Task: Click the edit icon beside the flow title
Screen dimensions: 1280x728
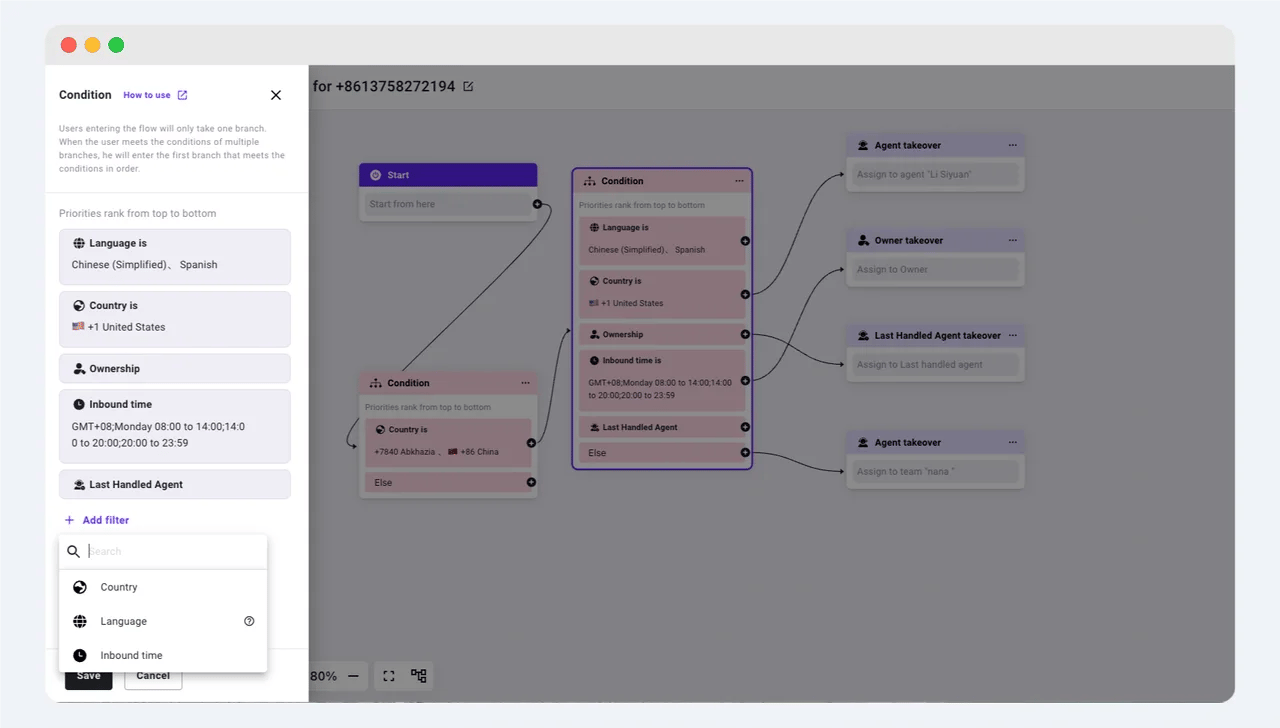Action: tap(468, 86)
